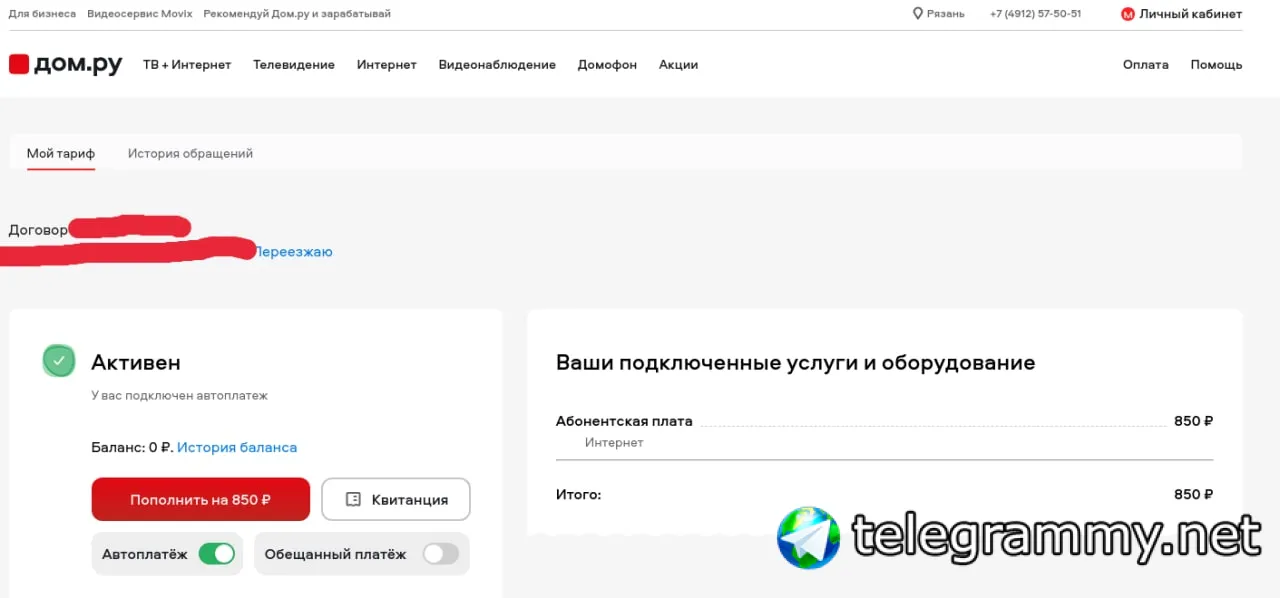Click the Для бизнеса link
The height and width of the screenshot is (598, 1280).
(x=42, y=14)
